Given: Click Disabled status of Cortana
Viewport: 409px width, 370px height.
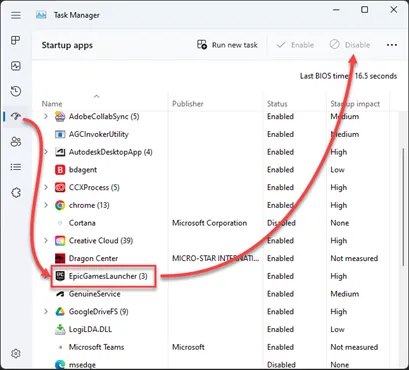Looking at the screenshot, I should click(x=281, y=223).
